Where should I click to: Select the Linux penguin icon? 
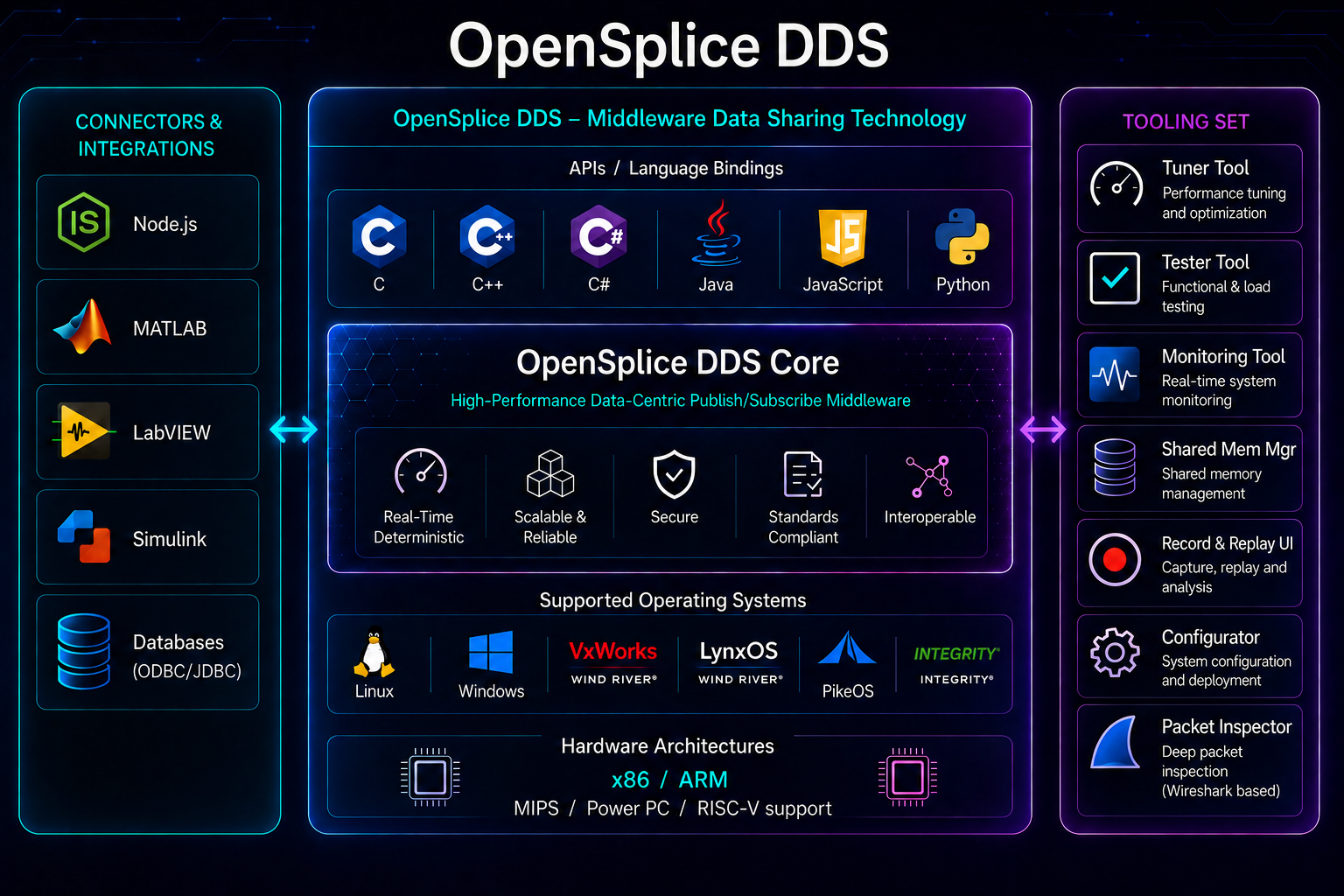pos(374,654)
